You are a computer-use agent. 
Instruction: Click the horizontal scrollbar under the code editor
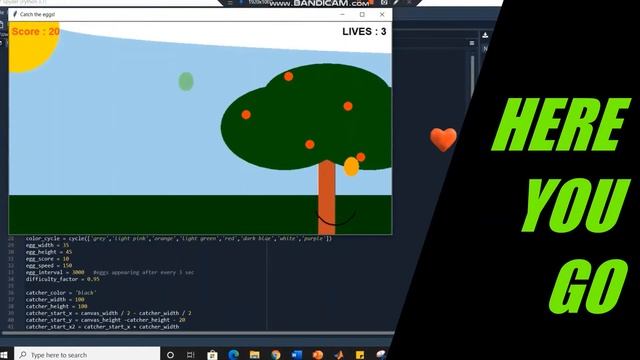tap(198, 333)
